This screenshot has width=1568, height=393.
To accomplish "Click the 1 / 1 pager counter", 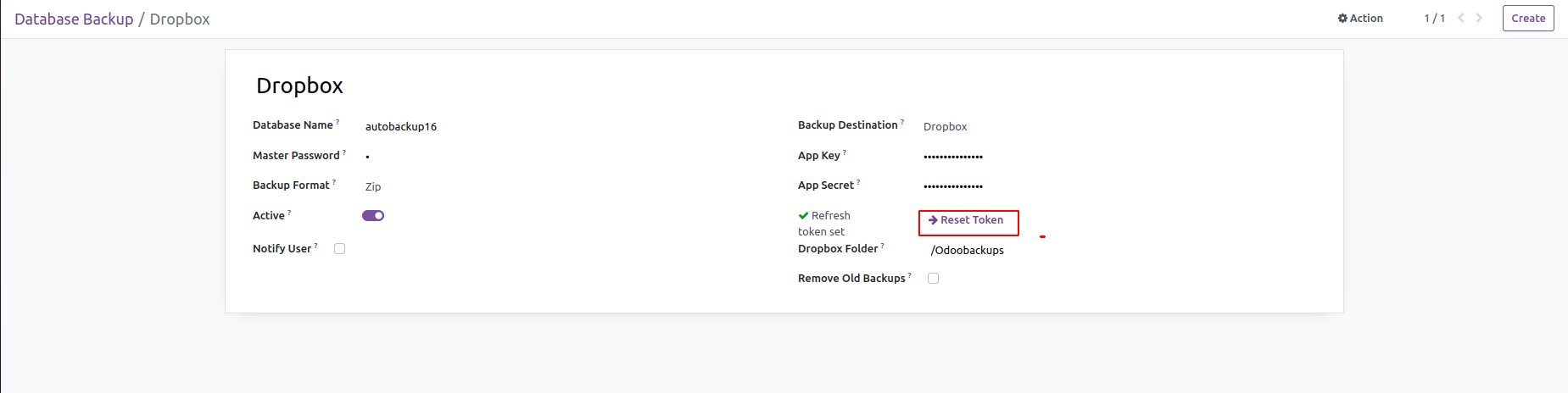I will pyautogui.click(x=1434, y=19).
